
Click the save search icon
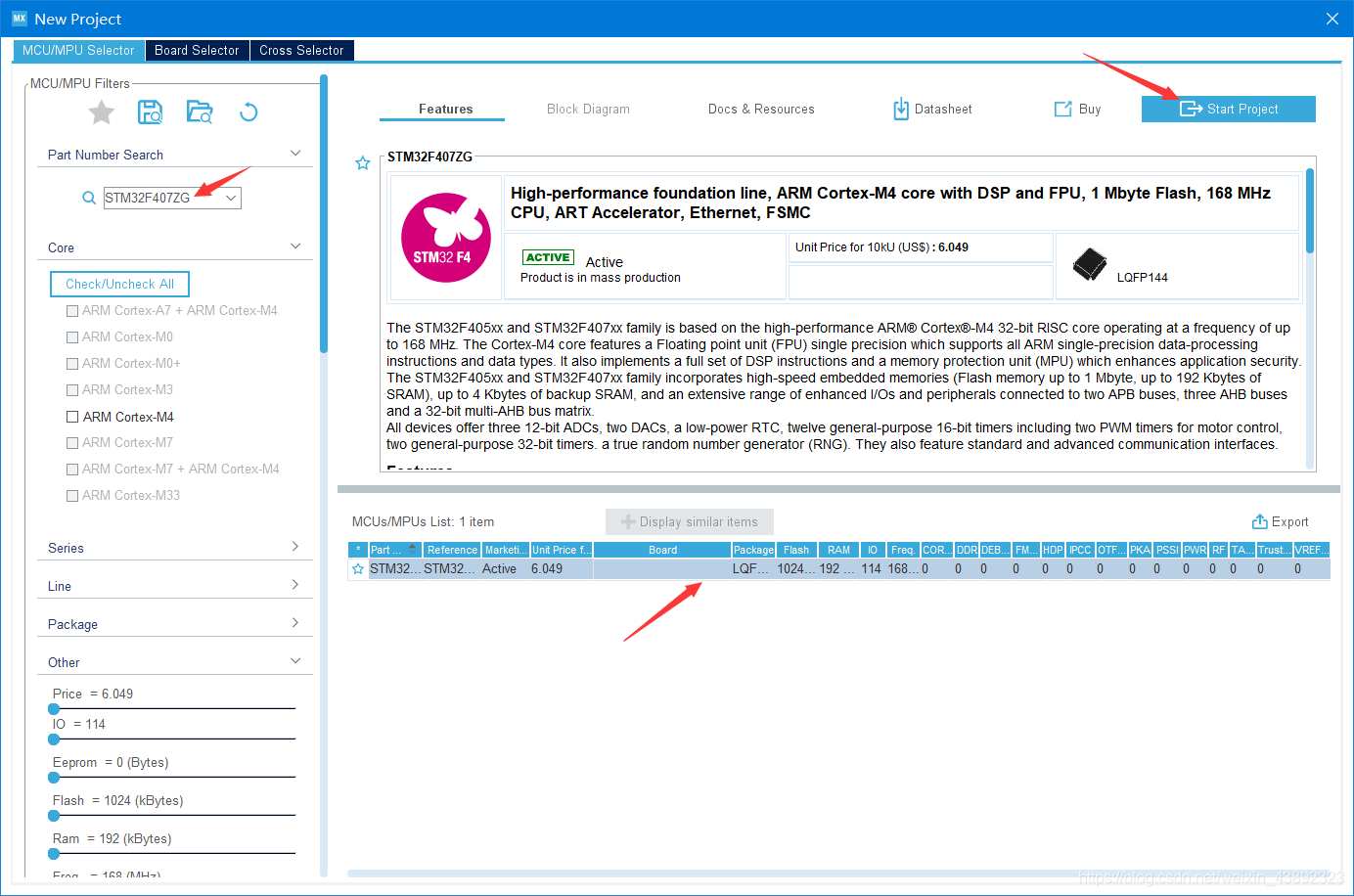click(150, 112)
